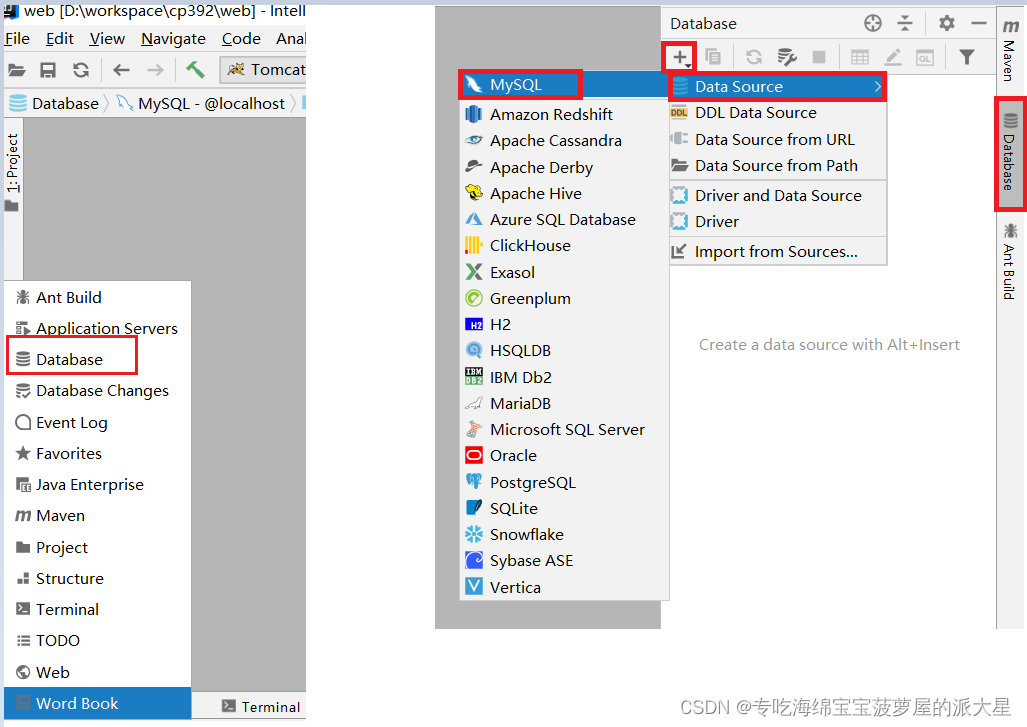Open the Tomcat run configuration dropdown
1027x727 pixels.
tap(263, 69)
